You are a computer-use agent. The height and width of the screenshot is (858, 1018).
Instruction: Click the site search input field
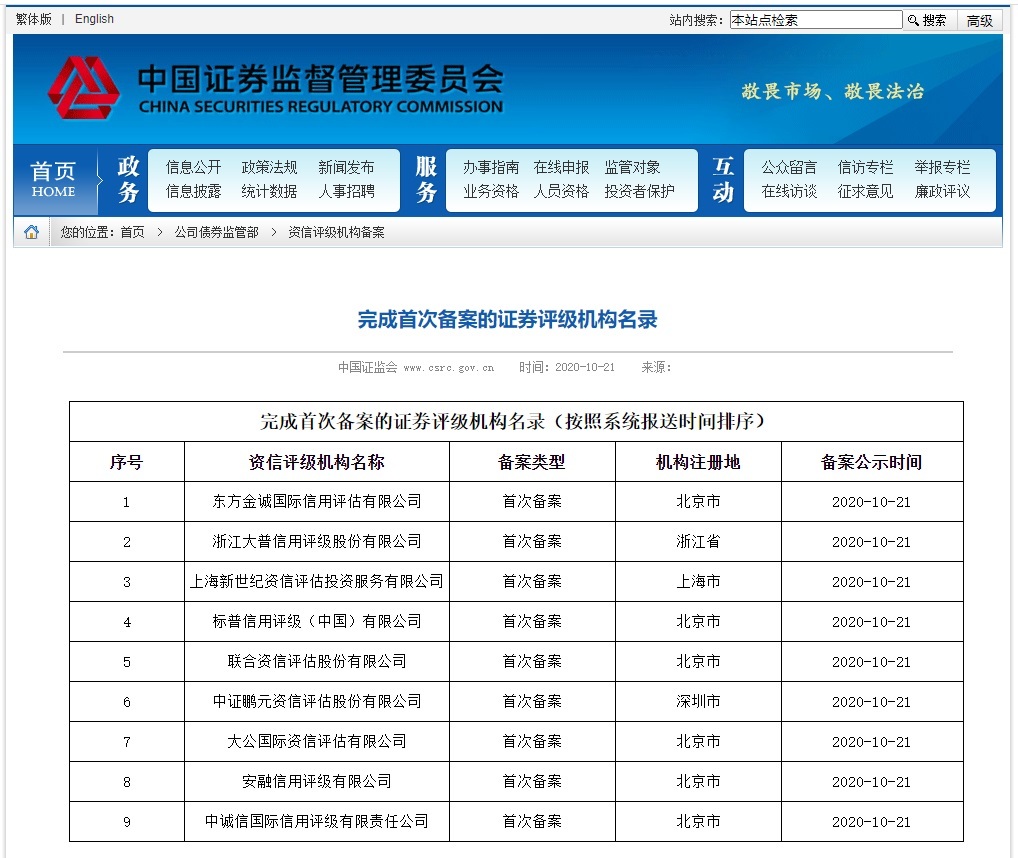815,20
